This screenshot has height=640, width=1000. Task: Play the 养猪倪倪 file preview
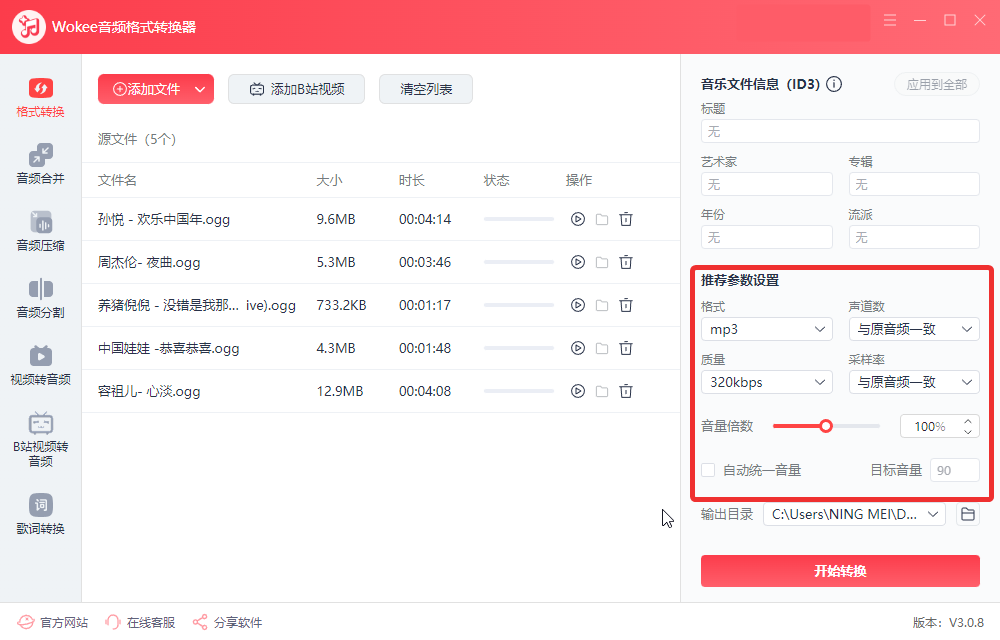pos(578,305)
